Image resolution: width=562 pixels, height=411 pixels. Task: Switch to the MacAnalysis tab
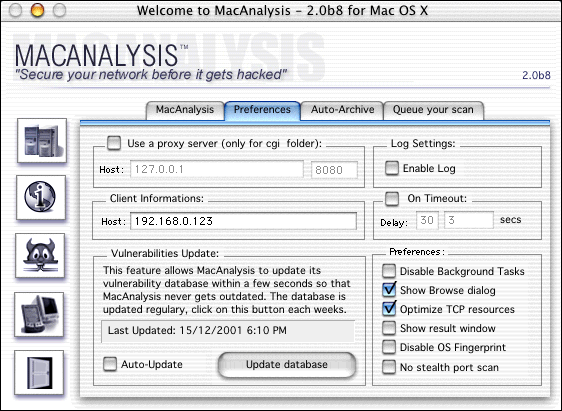pos(185,110)
